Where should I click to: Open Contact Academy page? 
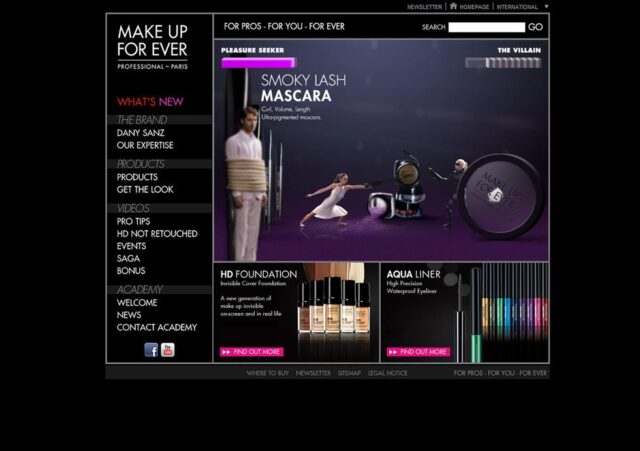click(157, 327)
